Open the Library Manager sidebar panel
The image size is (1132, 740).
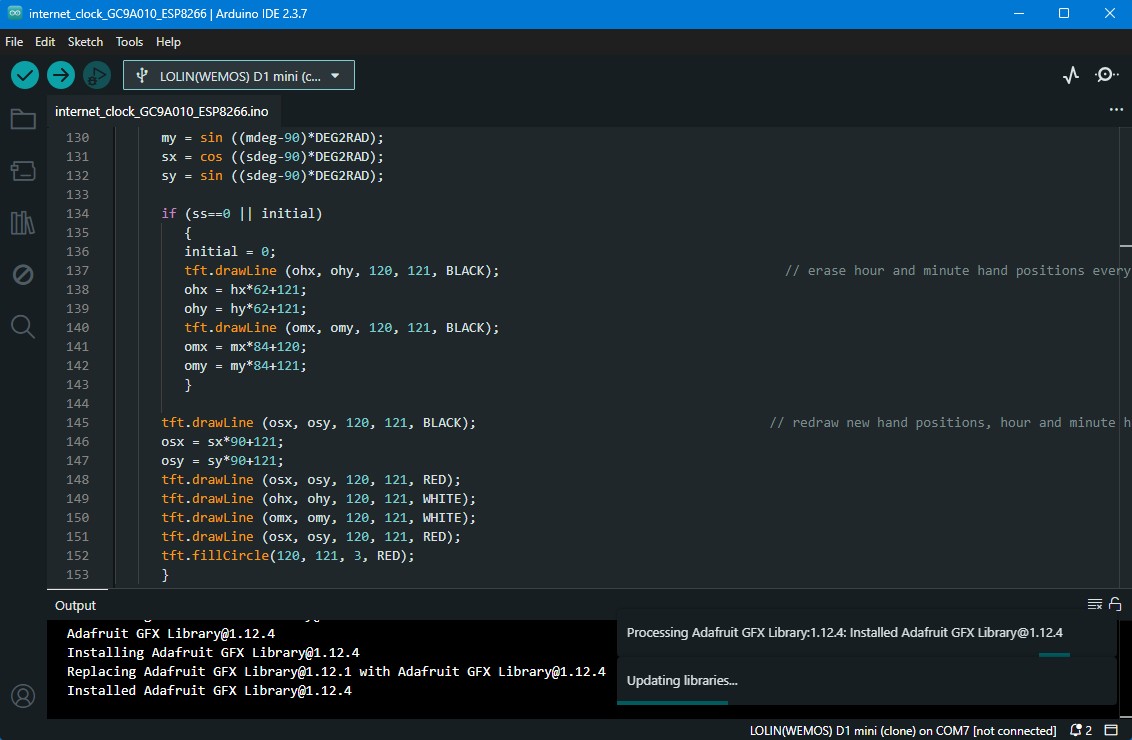[x=23, y=223]
